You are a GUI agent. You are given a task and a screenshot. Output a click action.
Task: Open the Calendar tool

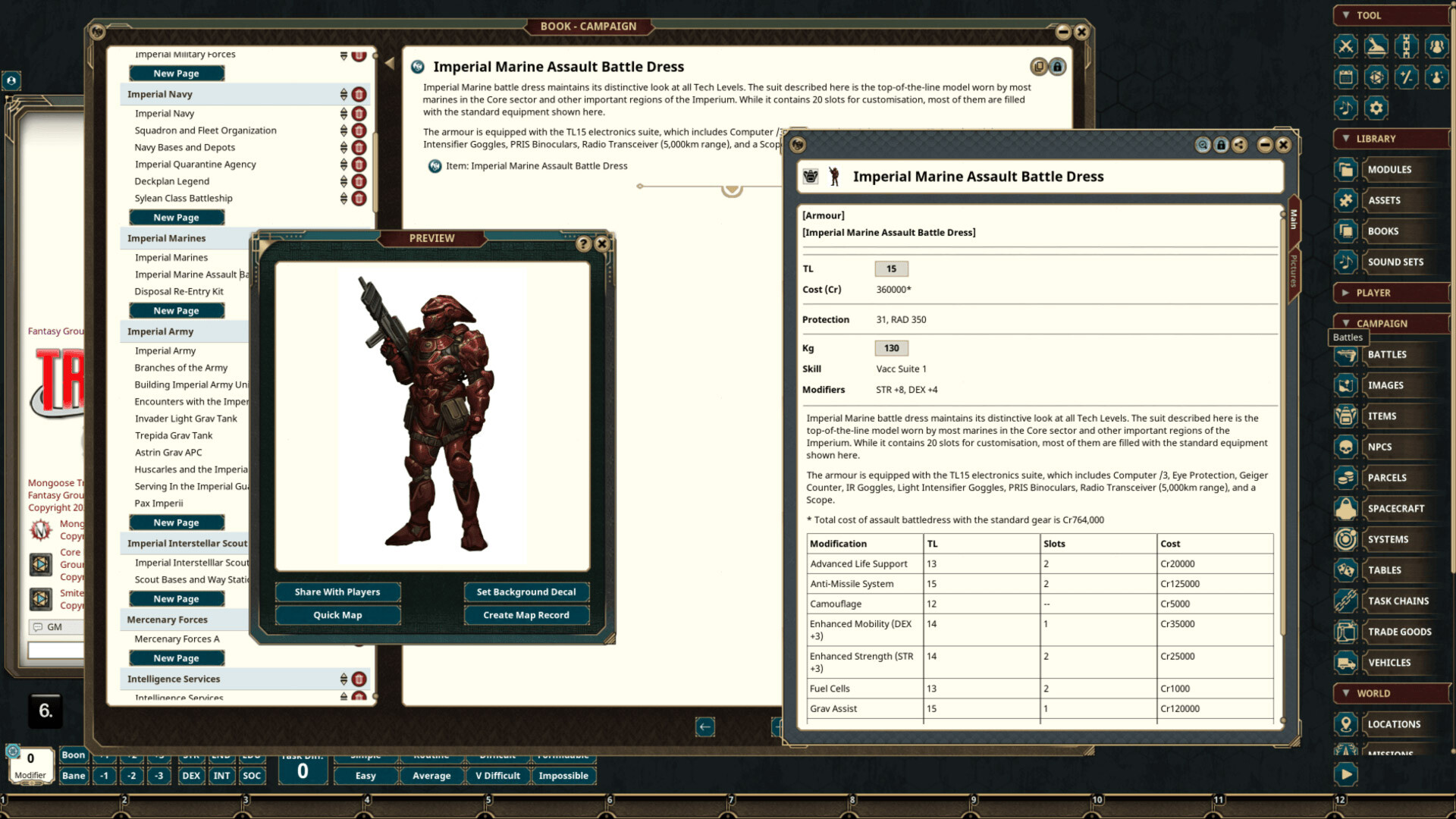1345,77
